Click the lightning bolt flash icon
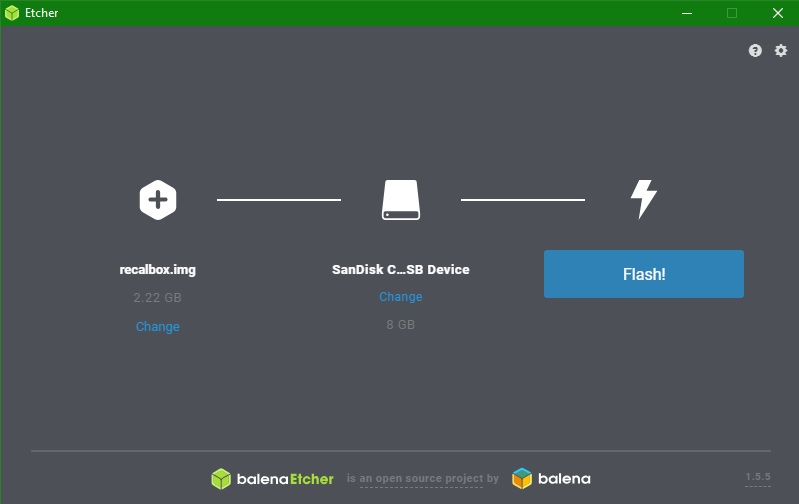799x504 pixels. point(644,199)
